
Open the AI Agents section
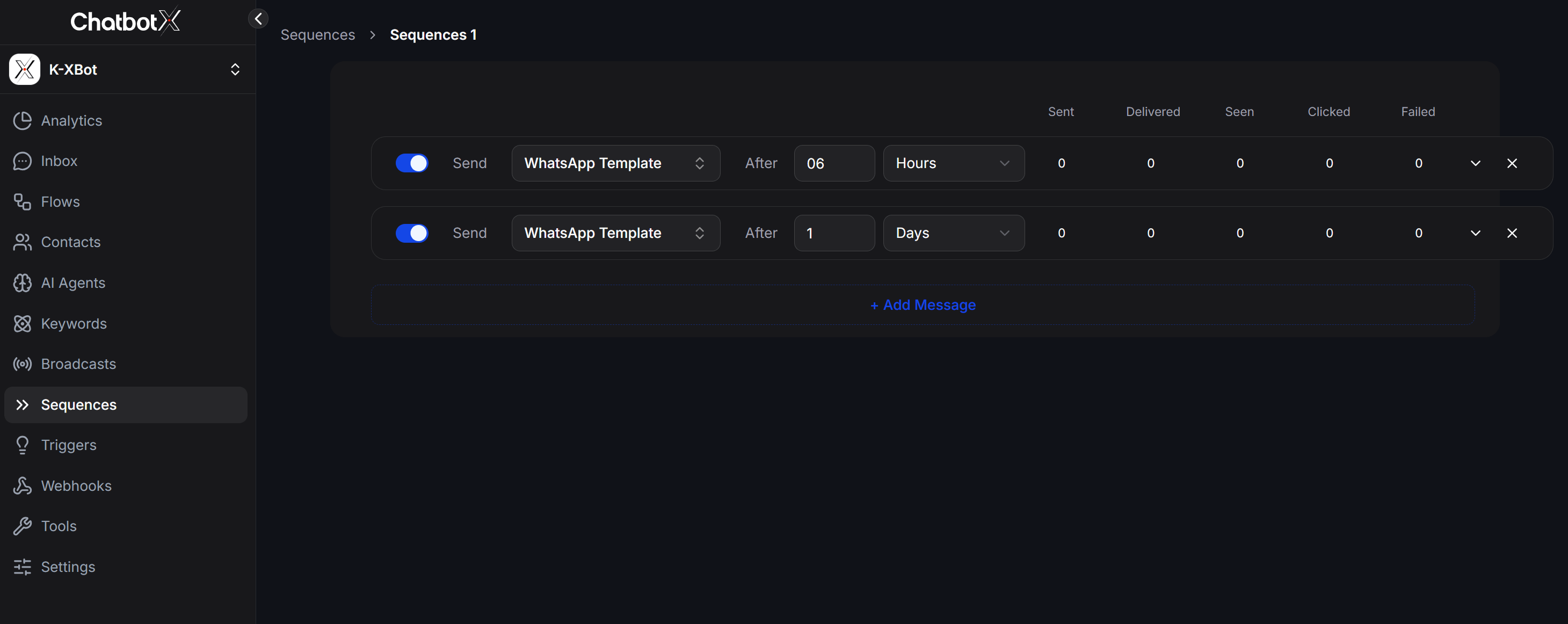pos(126,283)
